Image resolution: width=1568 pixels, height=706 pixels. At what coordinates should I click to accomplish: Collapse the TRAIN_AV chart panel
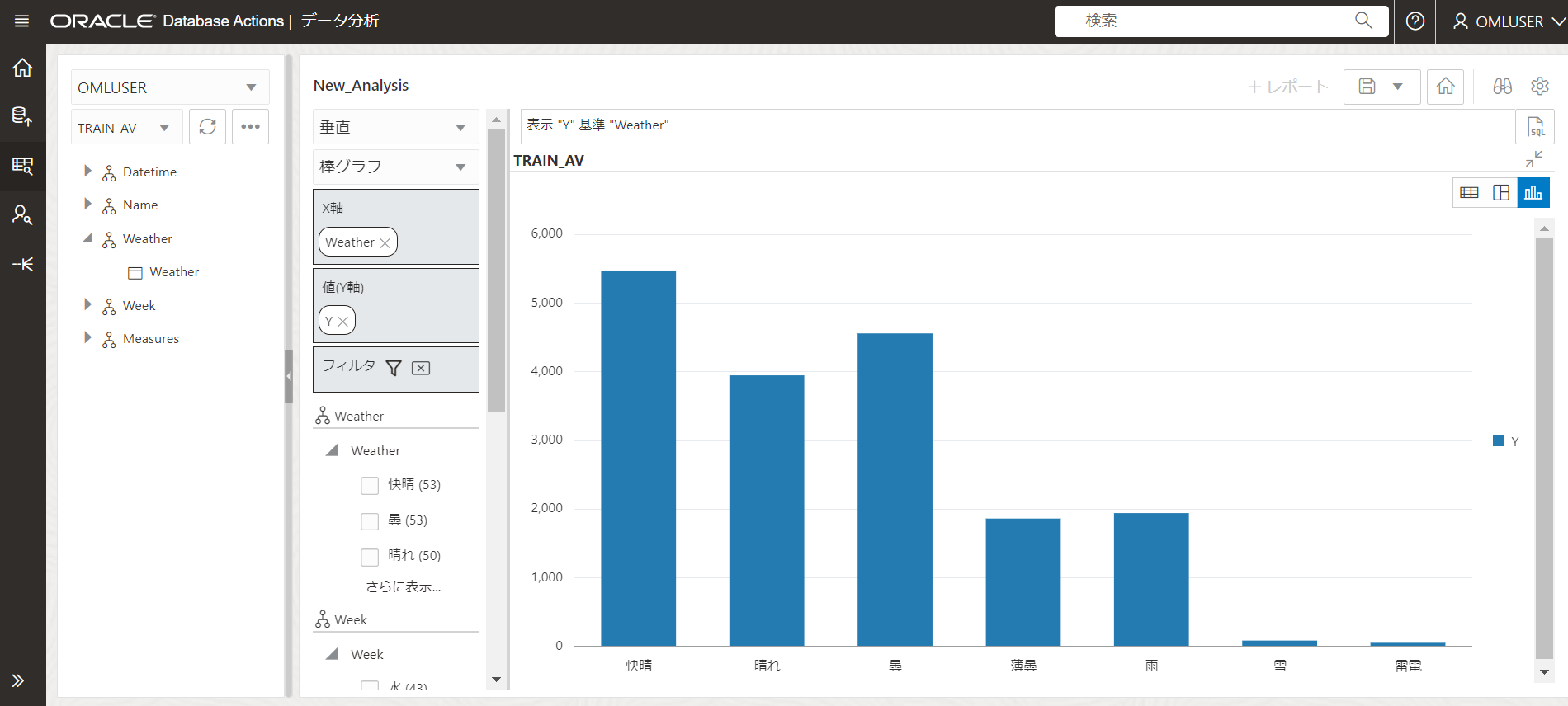click(x=1534, y=158)
